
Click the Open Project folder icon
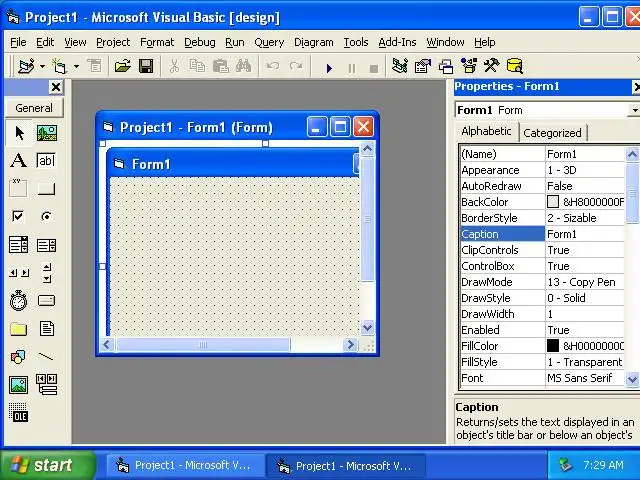(122, 66)
